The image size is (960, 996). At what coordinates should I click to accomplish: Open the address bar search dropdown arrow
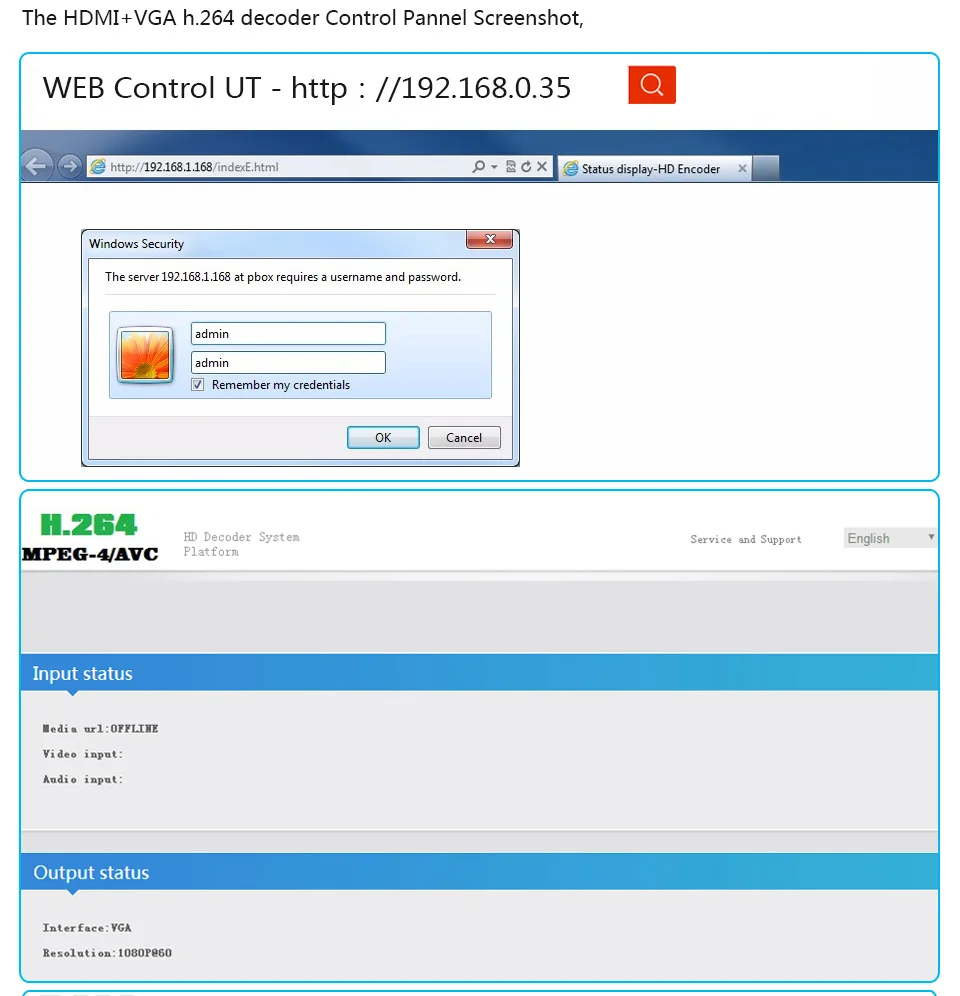pyautogui.click(x=494, y=167)
